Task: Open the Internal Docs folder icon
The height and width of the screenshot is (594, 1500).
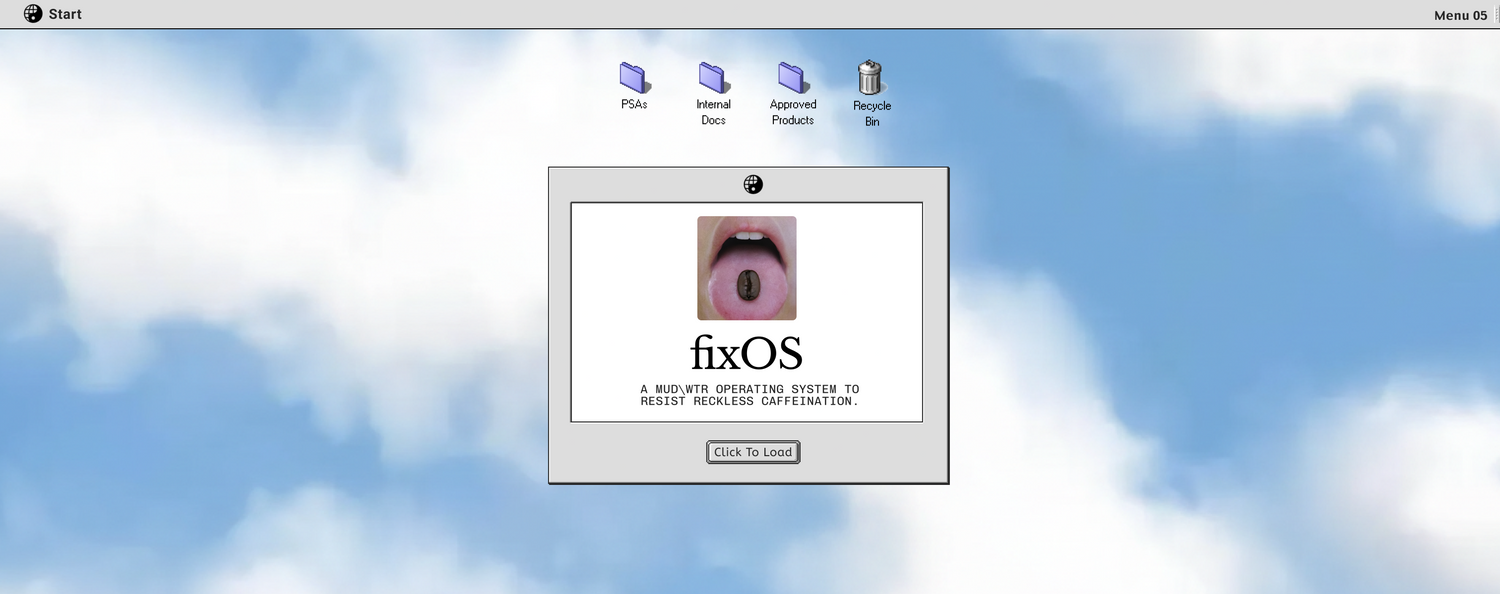Action: pyautogui.click(x=713, y=77)
